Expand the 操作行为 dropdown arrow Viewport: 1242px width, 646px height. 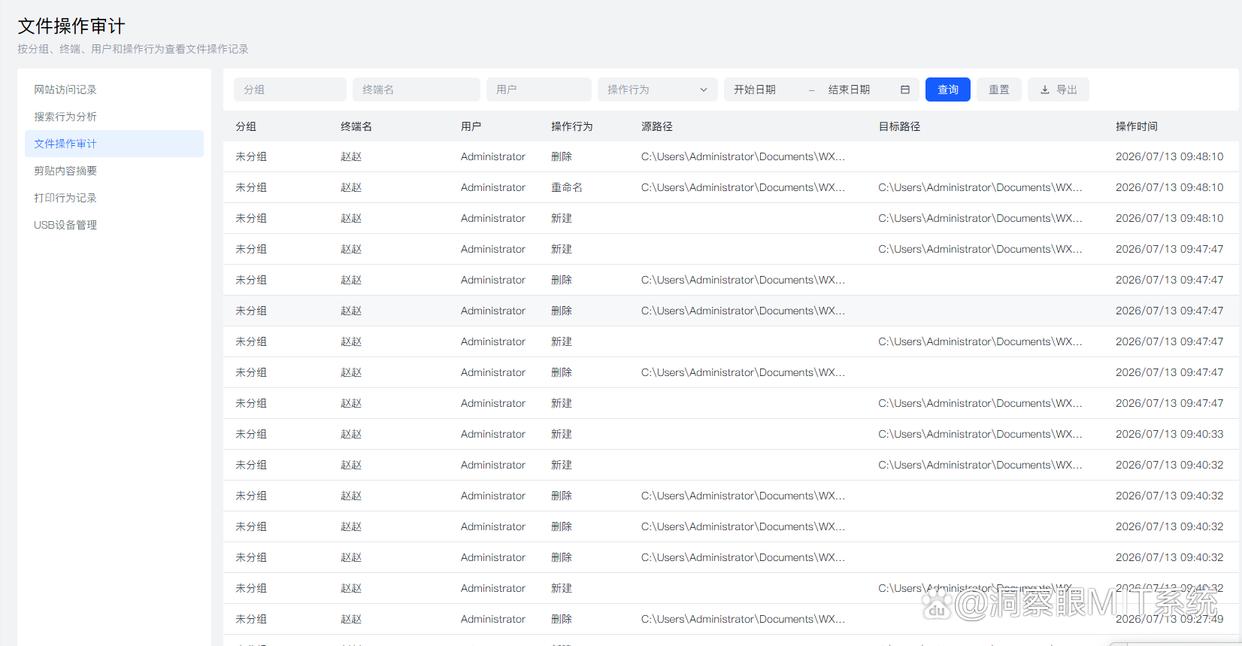coord(704,90)
